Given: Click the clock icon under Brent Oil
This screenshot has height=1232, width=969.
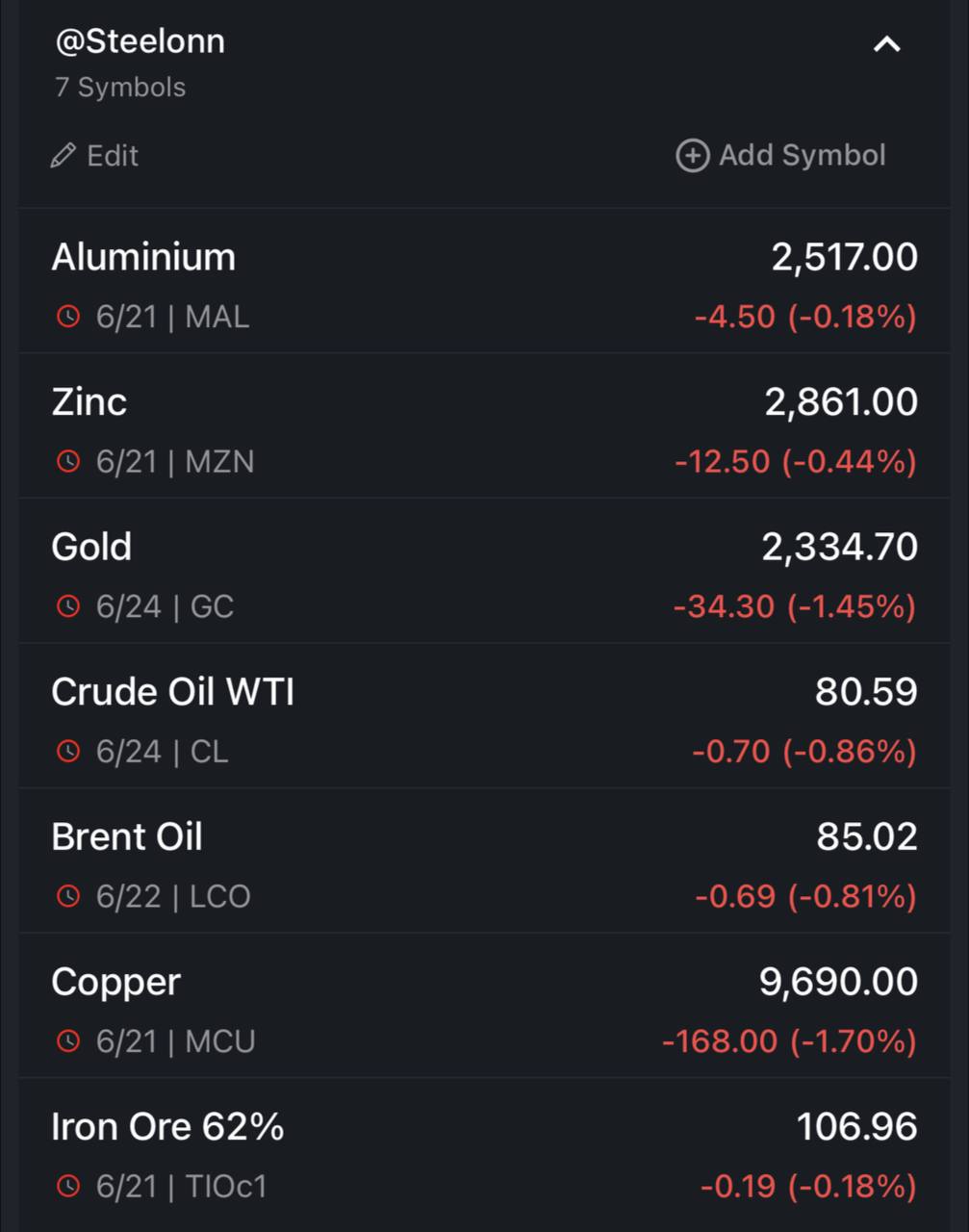Looking at the screenshot, I should tap(68, 896).
